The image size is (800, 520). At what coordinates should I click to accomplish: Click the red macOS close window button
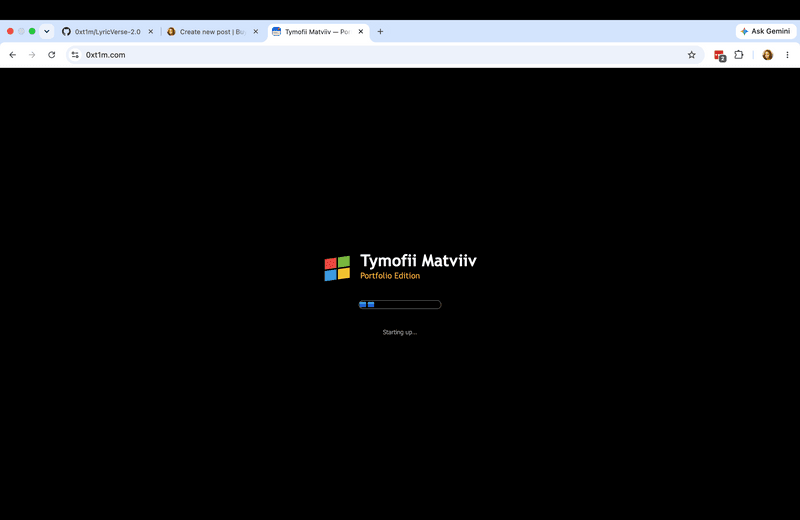click(10, 31)
